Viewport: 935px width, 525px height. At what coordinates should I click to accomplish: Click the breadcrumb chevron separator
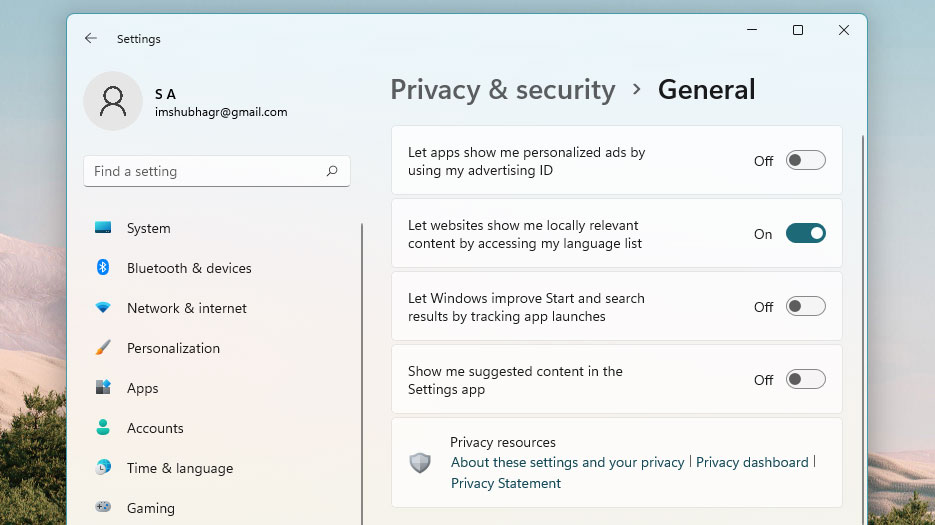(x=636, y=89)
